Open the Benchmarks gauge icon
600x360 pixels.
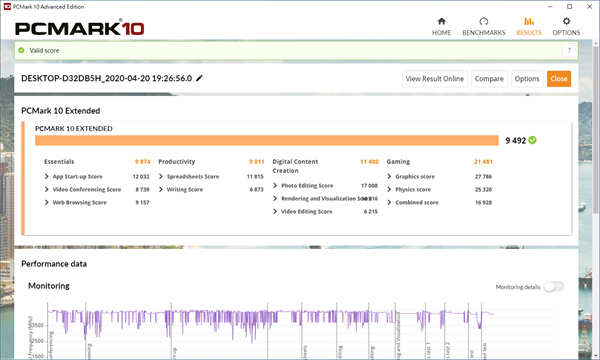point(484,21)
